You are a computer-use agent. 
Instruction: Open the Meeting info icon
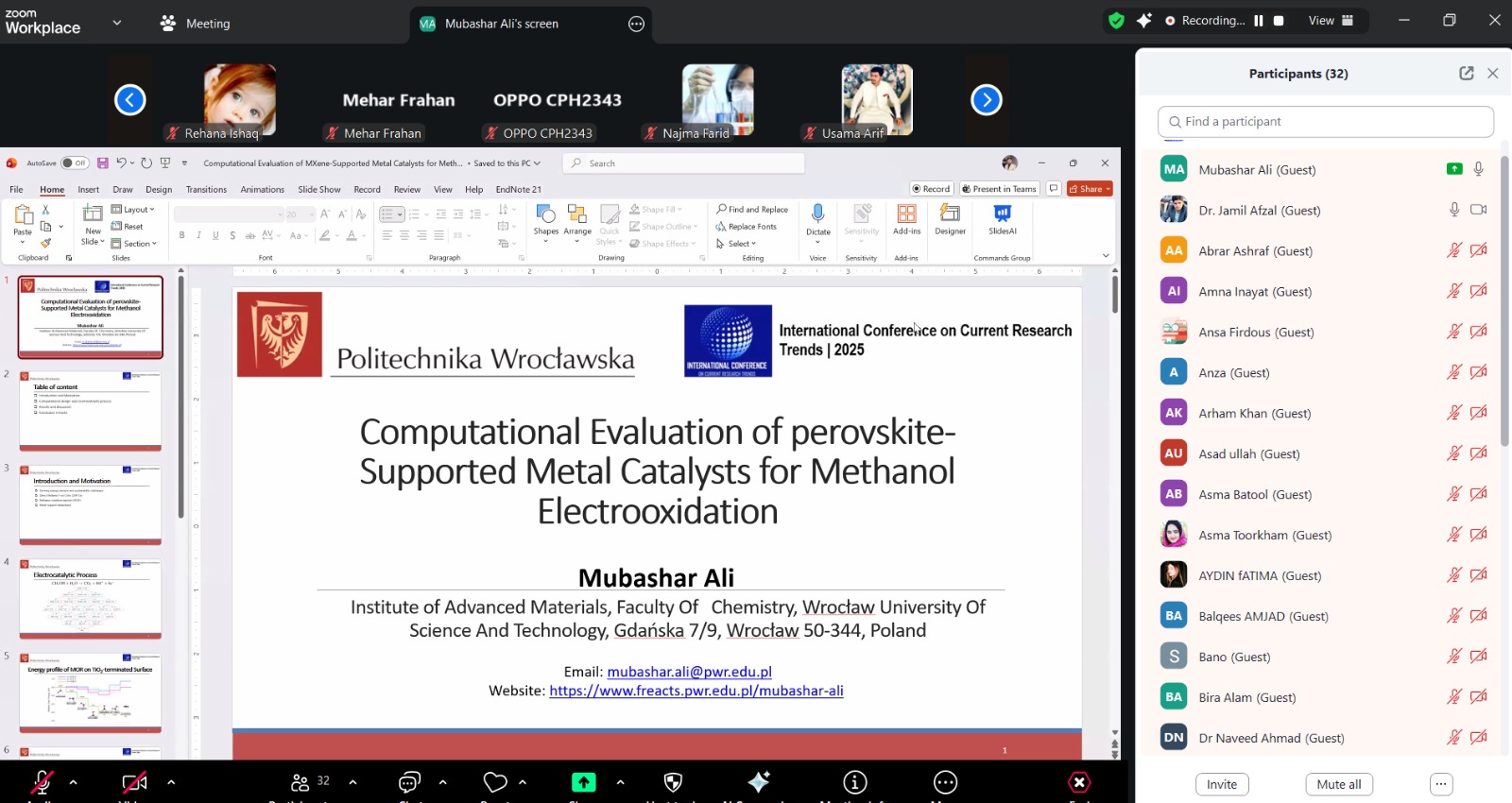[x=855, y=782]
